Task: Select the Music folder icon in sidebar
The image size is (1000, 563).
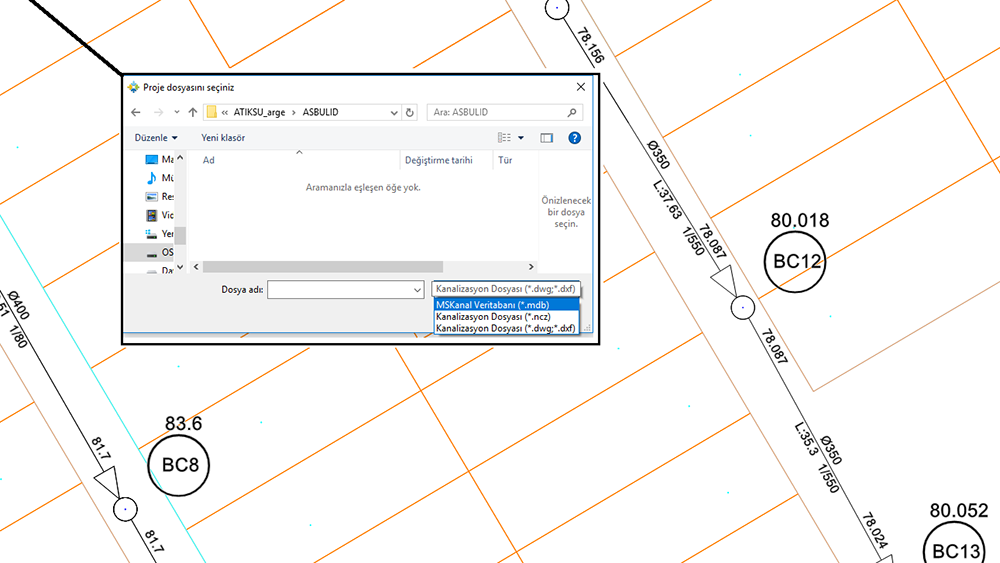Action: point(152,178)
